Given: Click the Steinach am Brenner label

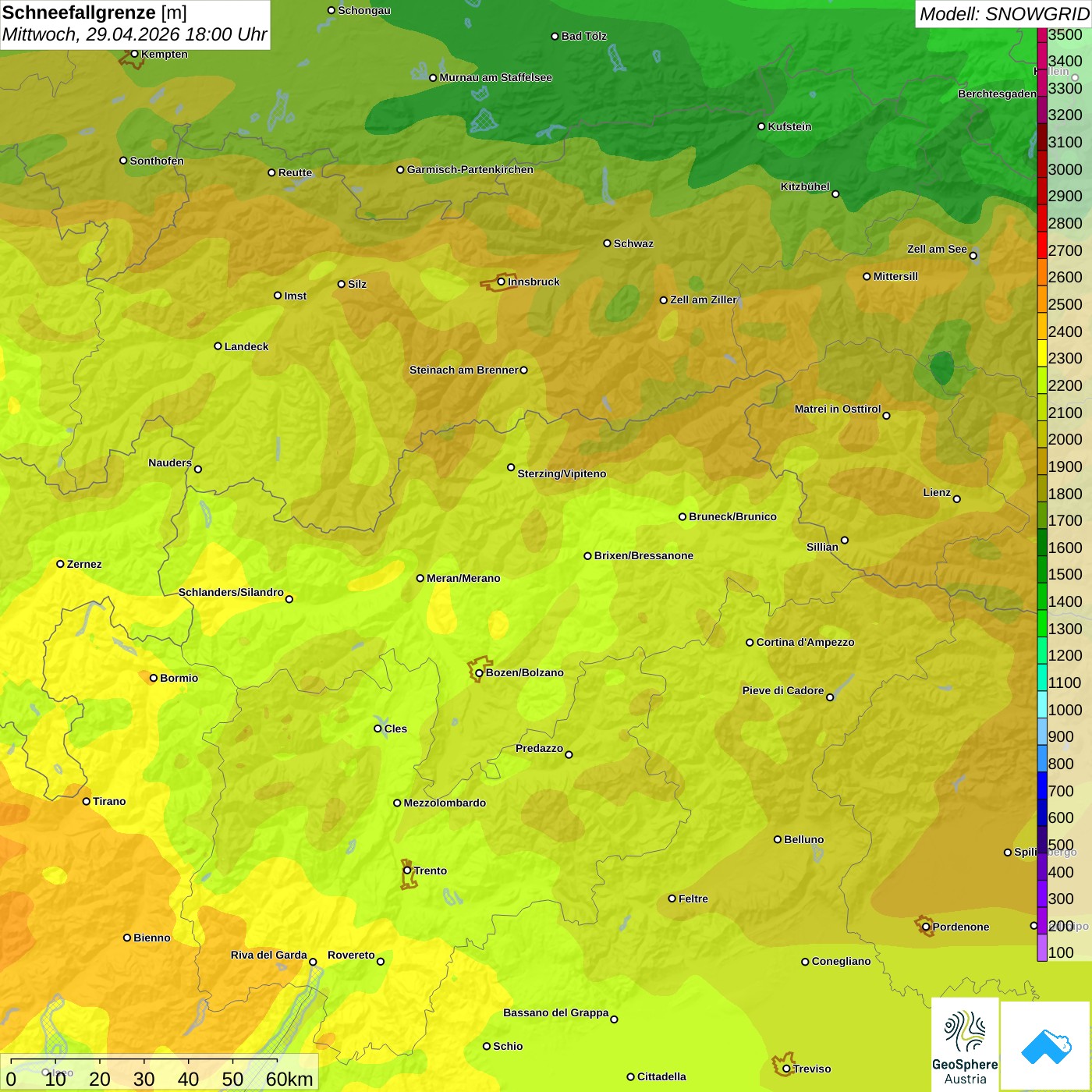Looking at the screenshot, I should (464, 370).
